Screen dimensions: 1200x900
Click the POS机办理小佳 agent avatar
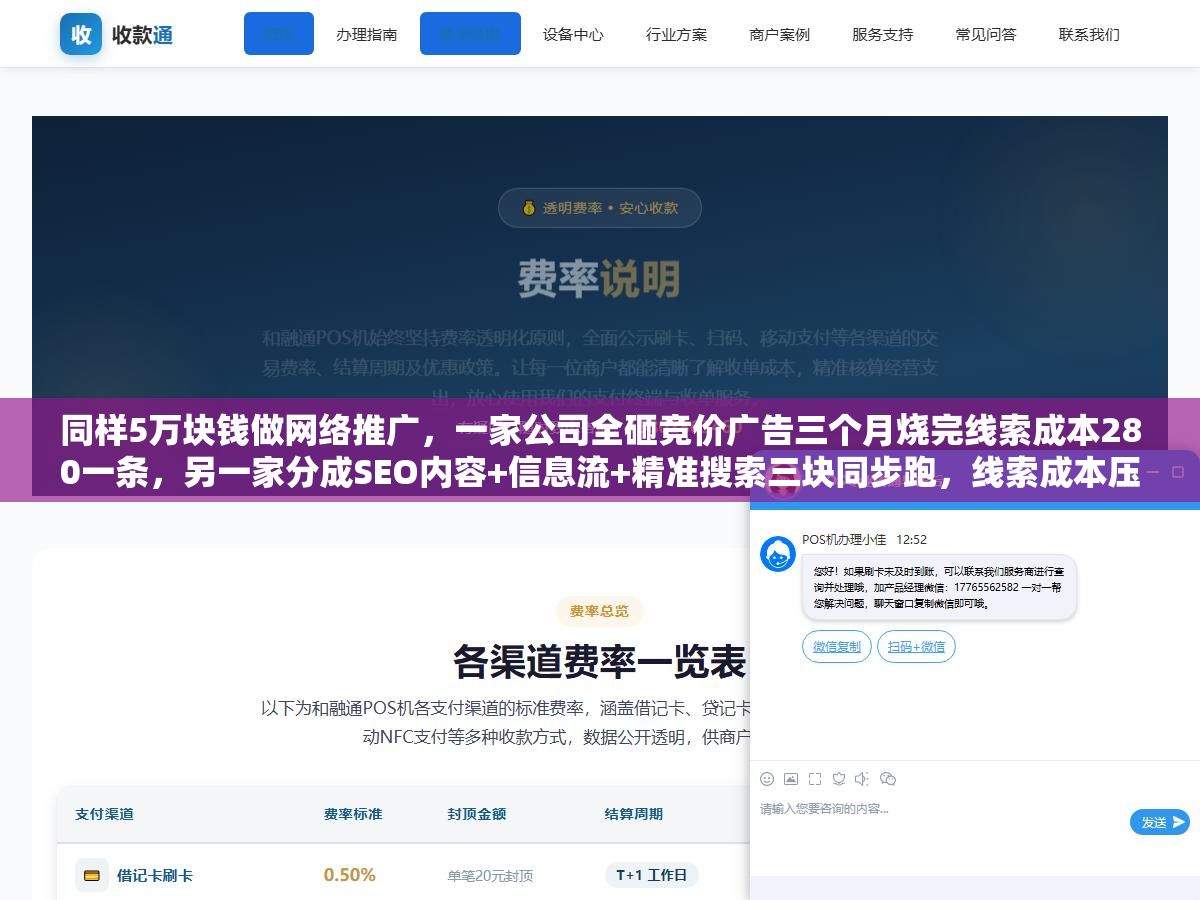click(x=778, y=554)
